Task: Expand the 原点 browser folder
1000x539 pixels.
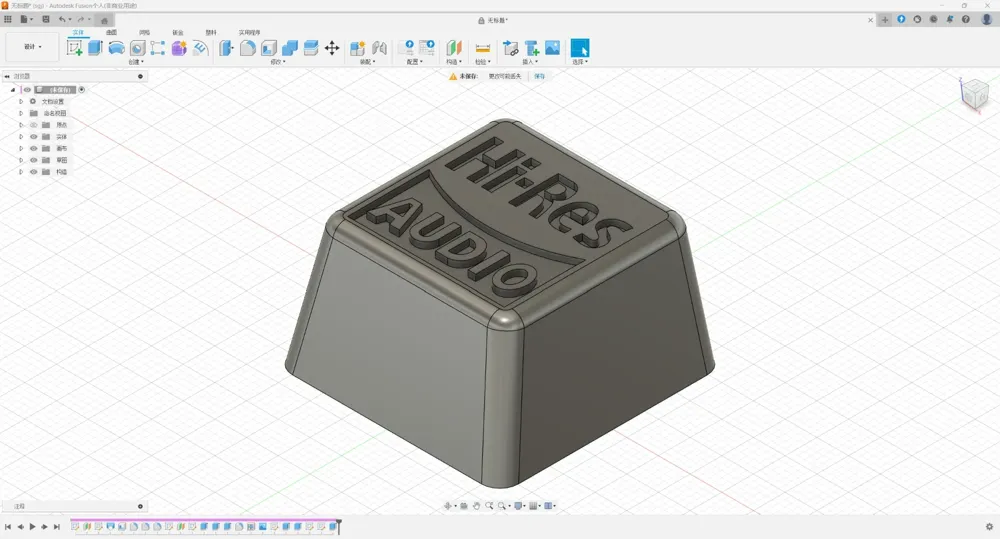Action: [21, 125]
